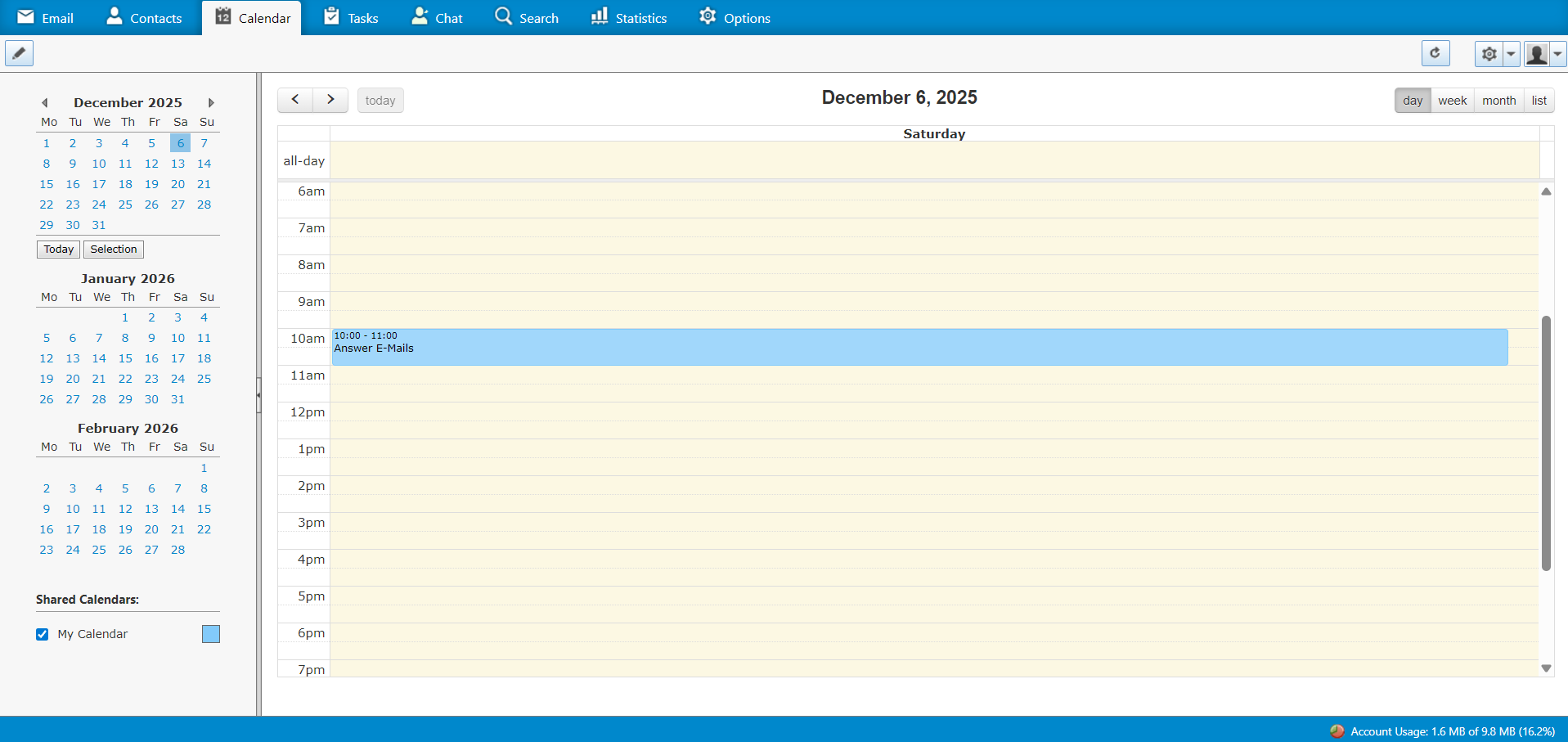Expand dropdown arrow next to user avatar

click(x=1558, y=54)
